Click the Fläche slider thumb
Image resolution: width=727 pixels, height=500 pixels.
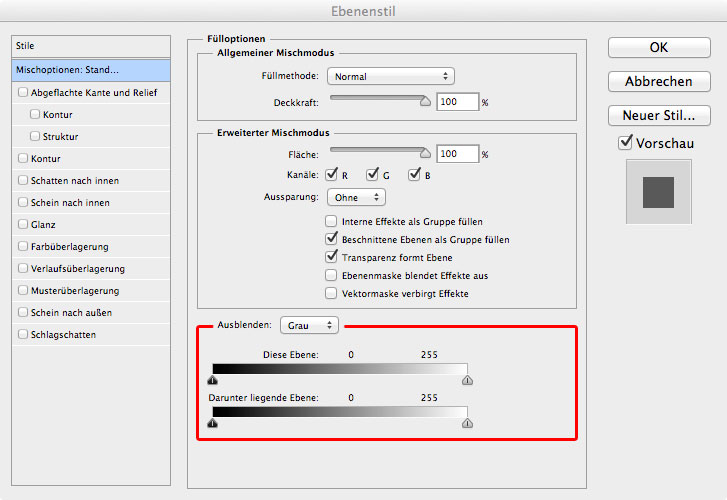click(x=426, y=152)
